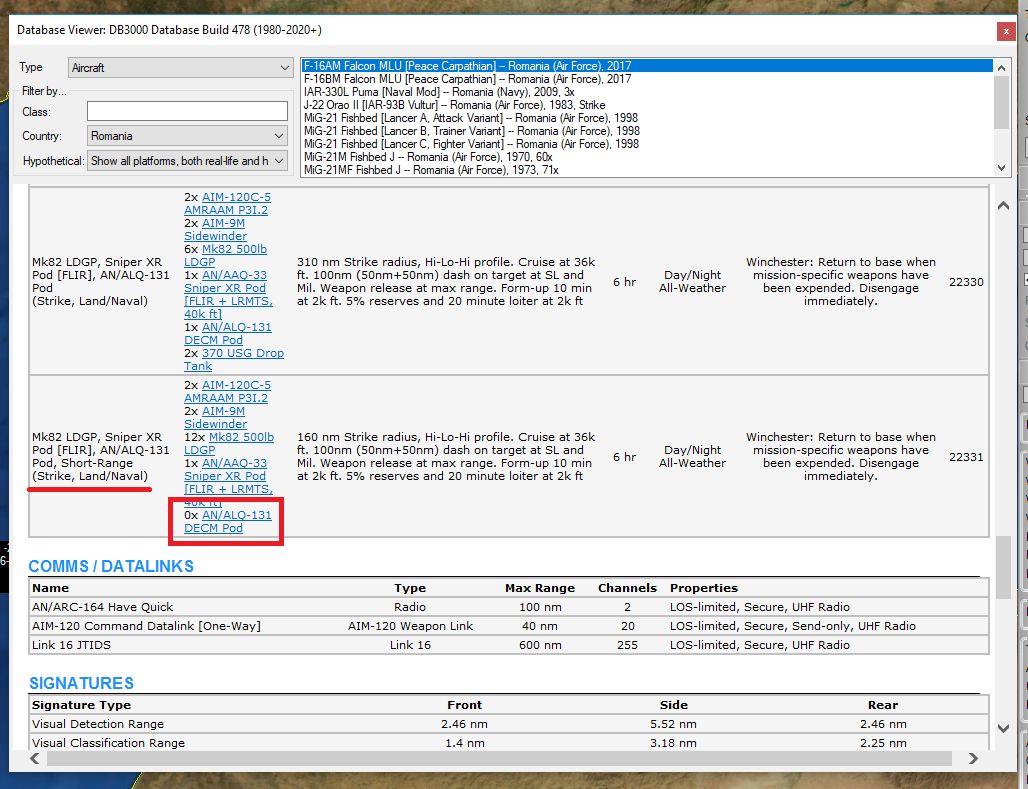Open the Type dropdown showing Aircraft
The height and width of the screenshot is (789, 1028).
[181, 68]
